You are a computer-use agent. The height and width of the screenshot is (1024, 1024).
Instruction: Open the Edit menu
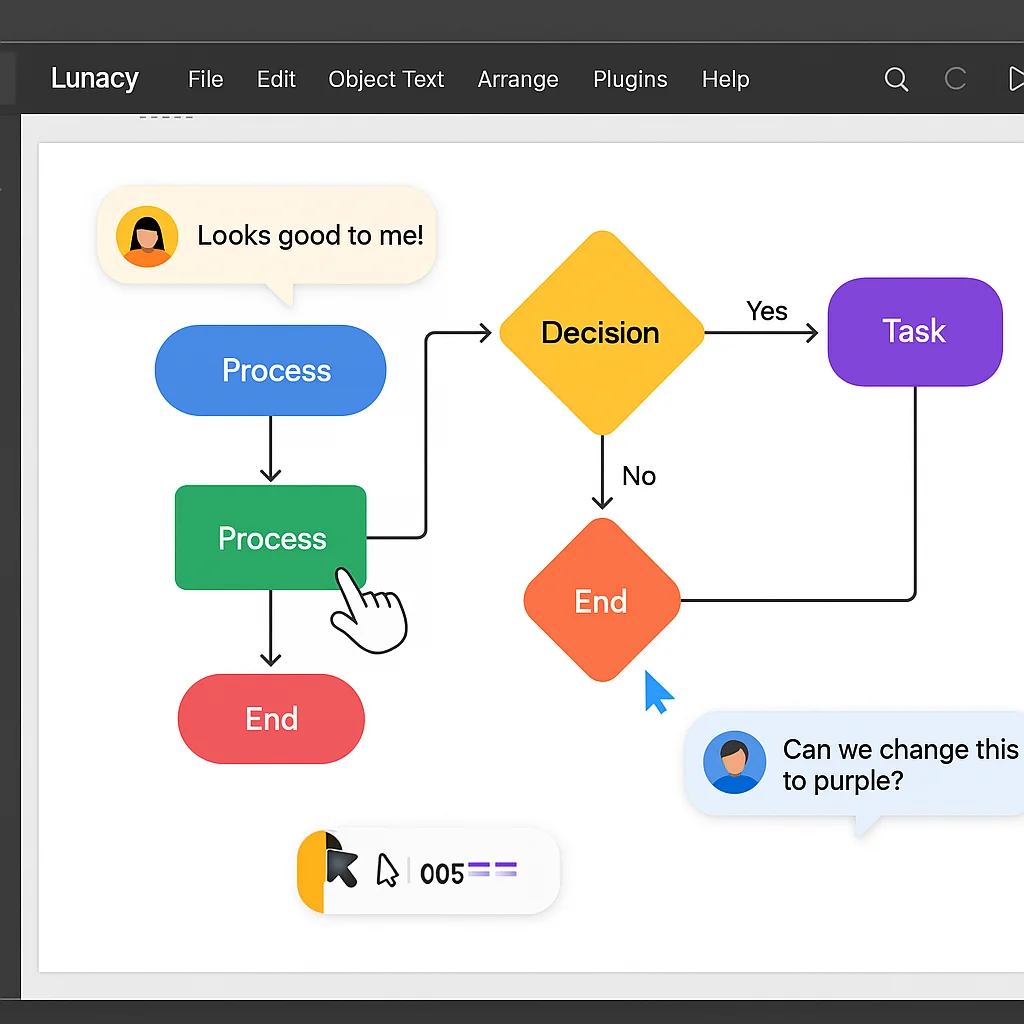pyautogui.click(x=276, y=80)
